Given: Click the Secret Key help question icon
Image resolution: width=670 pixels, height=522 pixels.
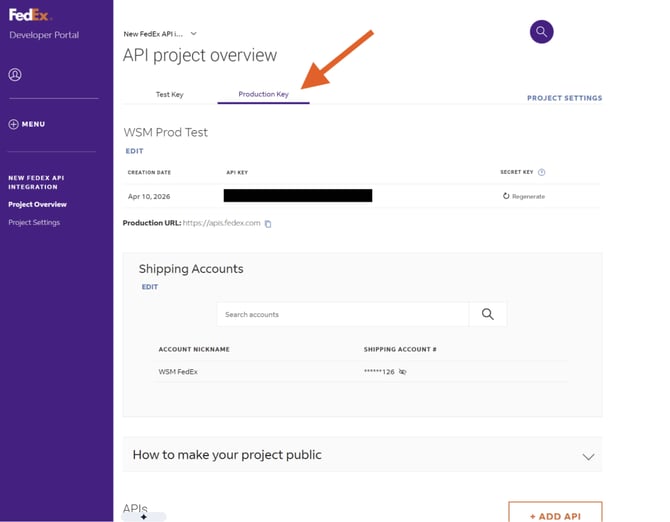Looking at the screenshot, I should [x=541, y=172].
